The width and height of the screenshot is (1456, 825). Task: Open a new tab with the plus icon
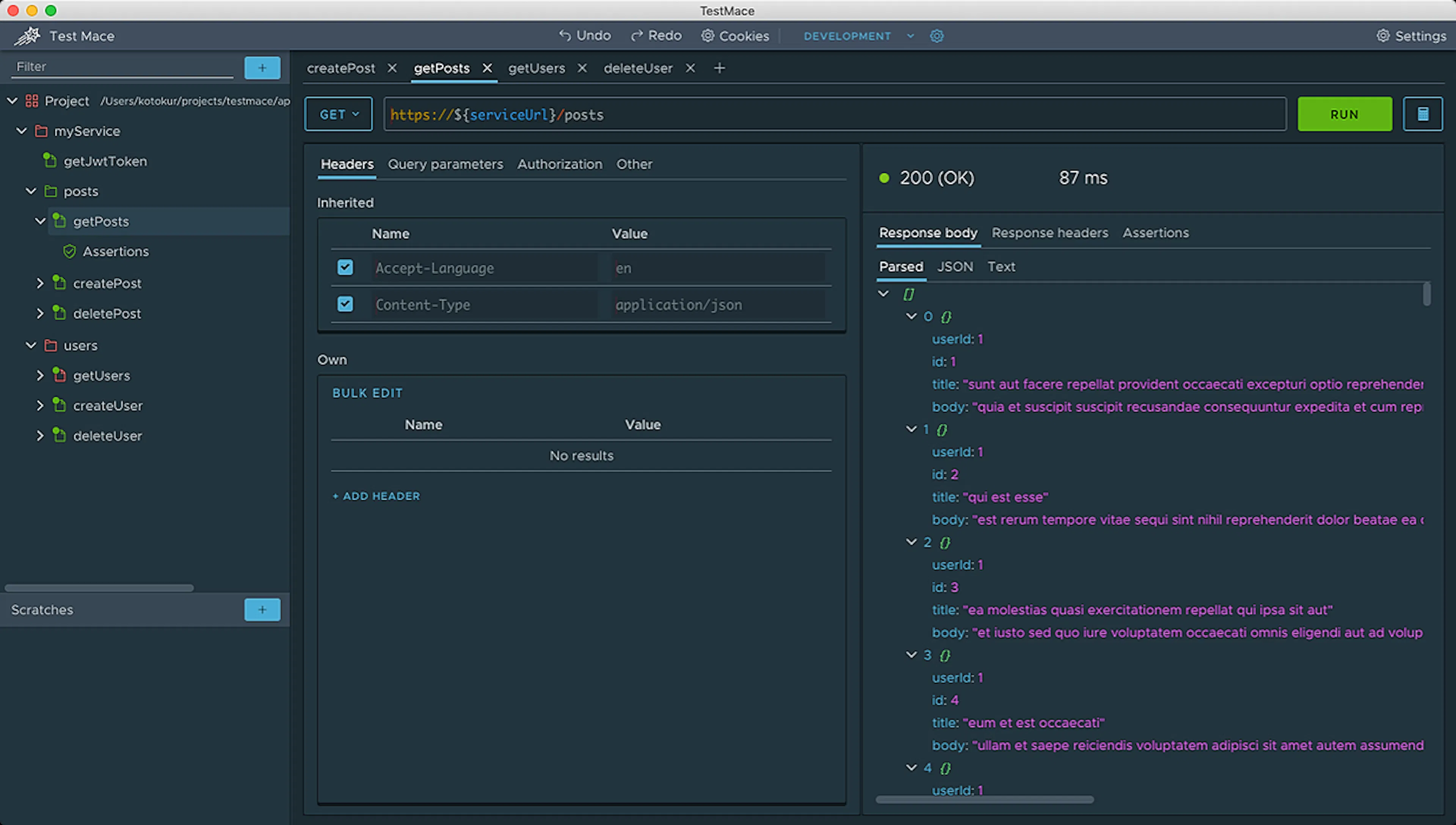719,68
